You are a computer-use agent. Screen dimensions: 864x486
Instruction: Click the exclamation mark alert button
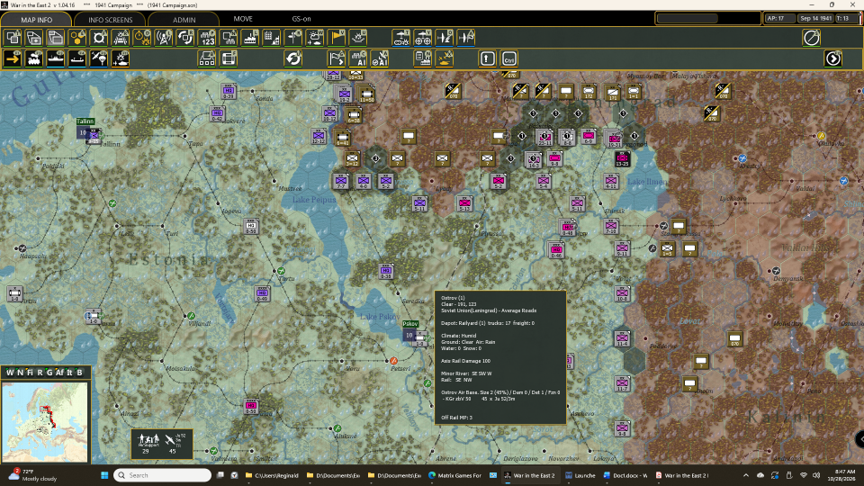[488, 58]
